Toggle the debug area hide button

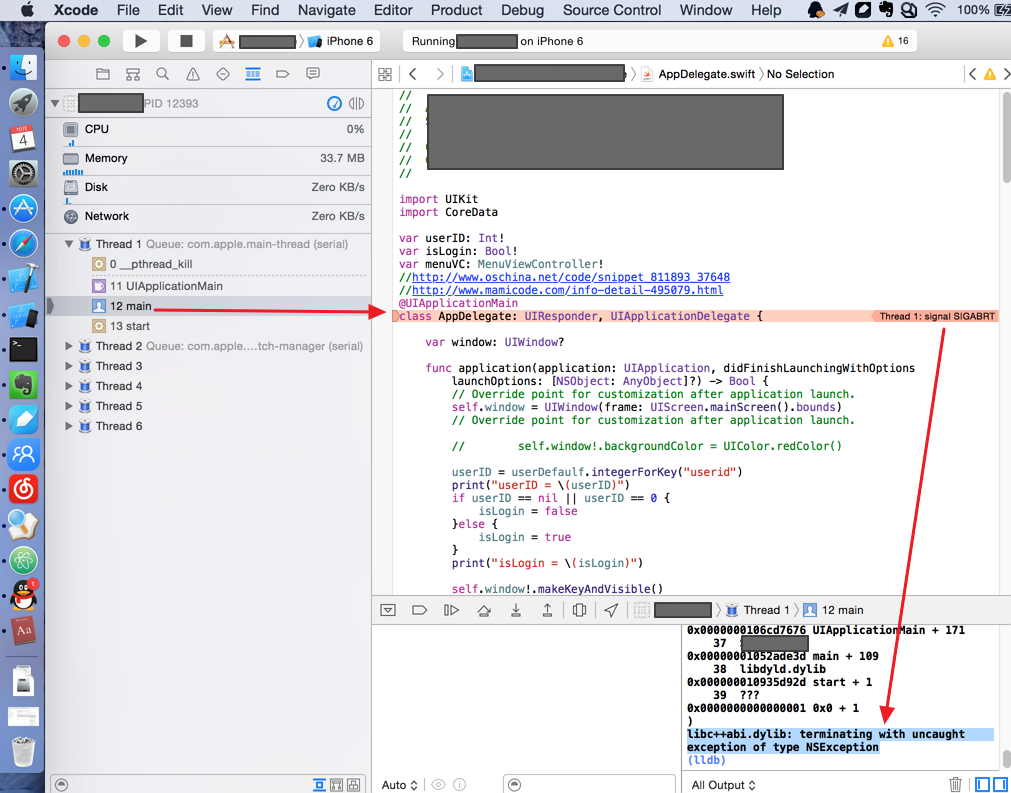pyautogui.click(x=389, y=610)
